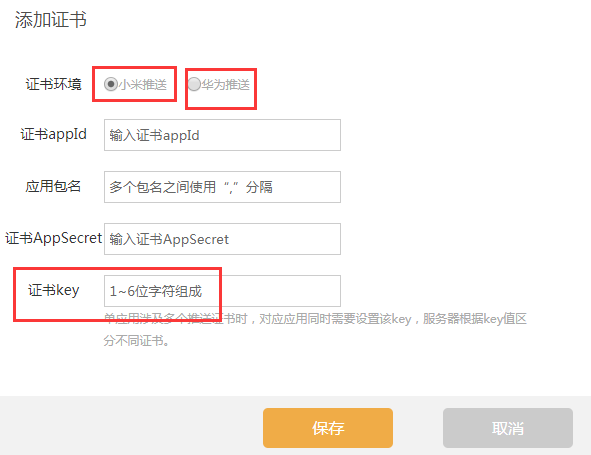
Task: Click the gray 取消 button
Action: pos(508,428)
